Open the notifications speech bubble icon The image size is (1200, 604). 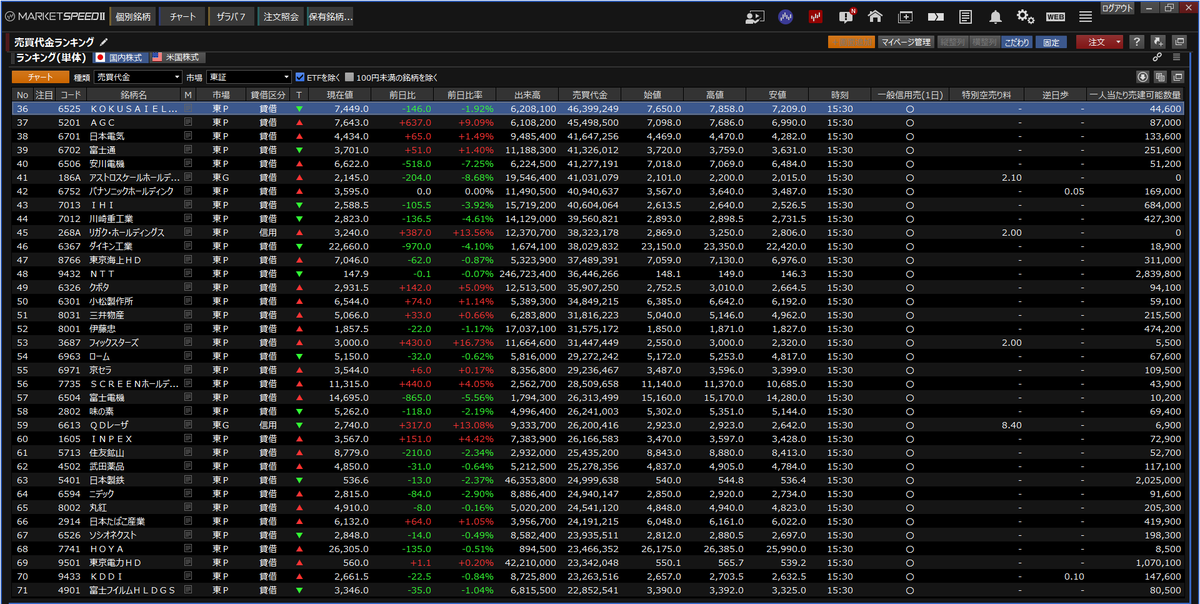pos(846,16)
